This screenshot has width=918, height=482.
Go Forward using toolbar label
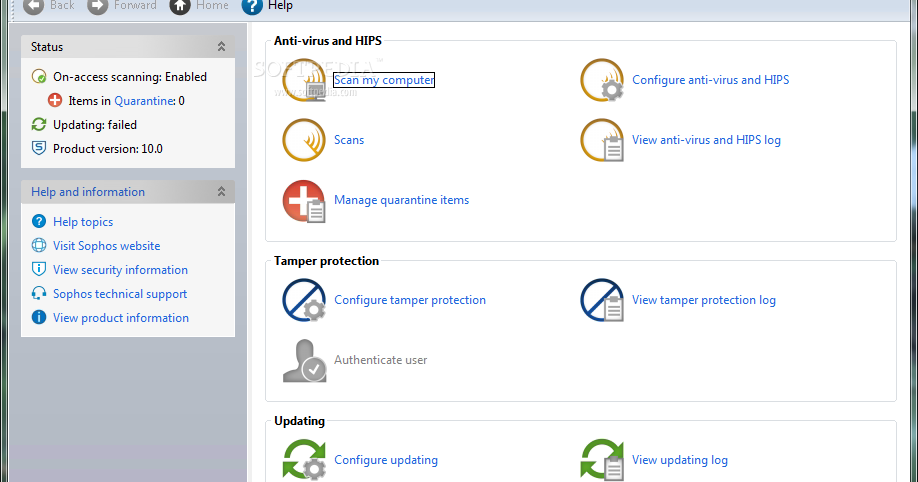pos(135,5)
